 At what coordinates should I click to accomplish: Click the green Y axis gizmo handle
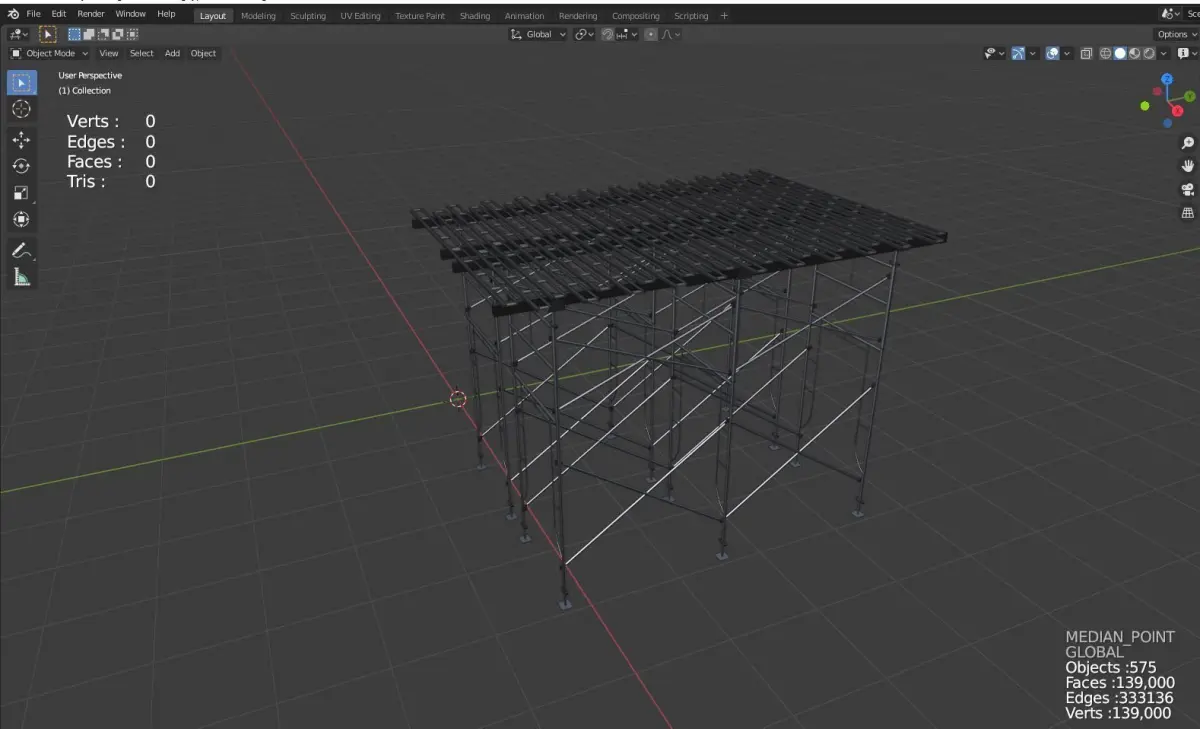coord(1190,96)
